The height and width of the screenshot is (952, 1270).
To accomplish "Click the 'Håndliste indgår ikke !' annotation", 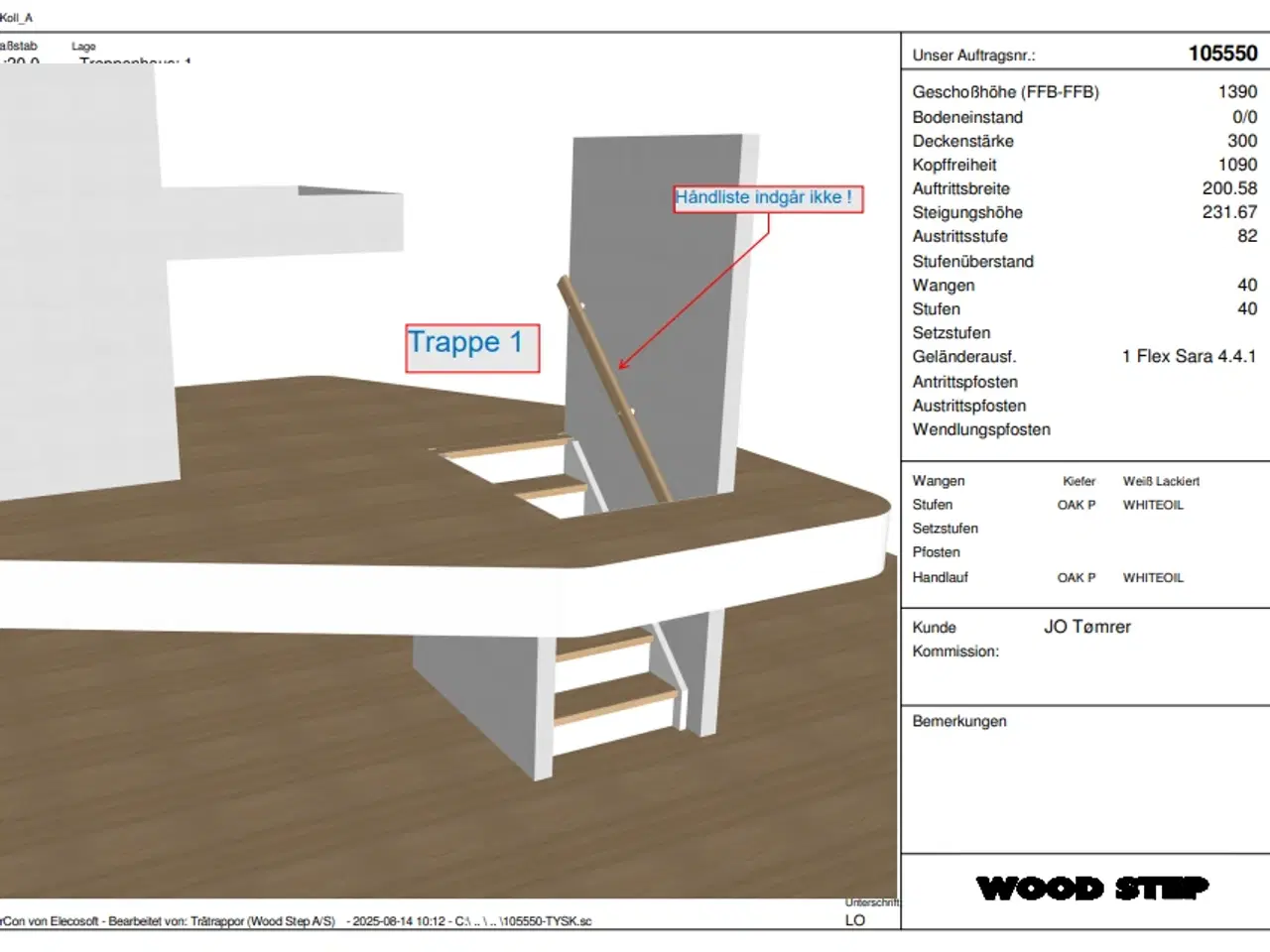I will tap(767, 198).
